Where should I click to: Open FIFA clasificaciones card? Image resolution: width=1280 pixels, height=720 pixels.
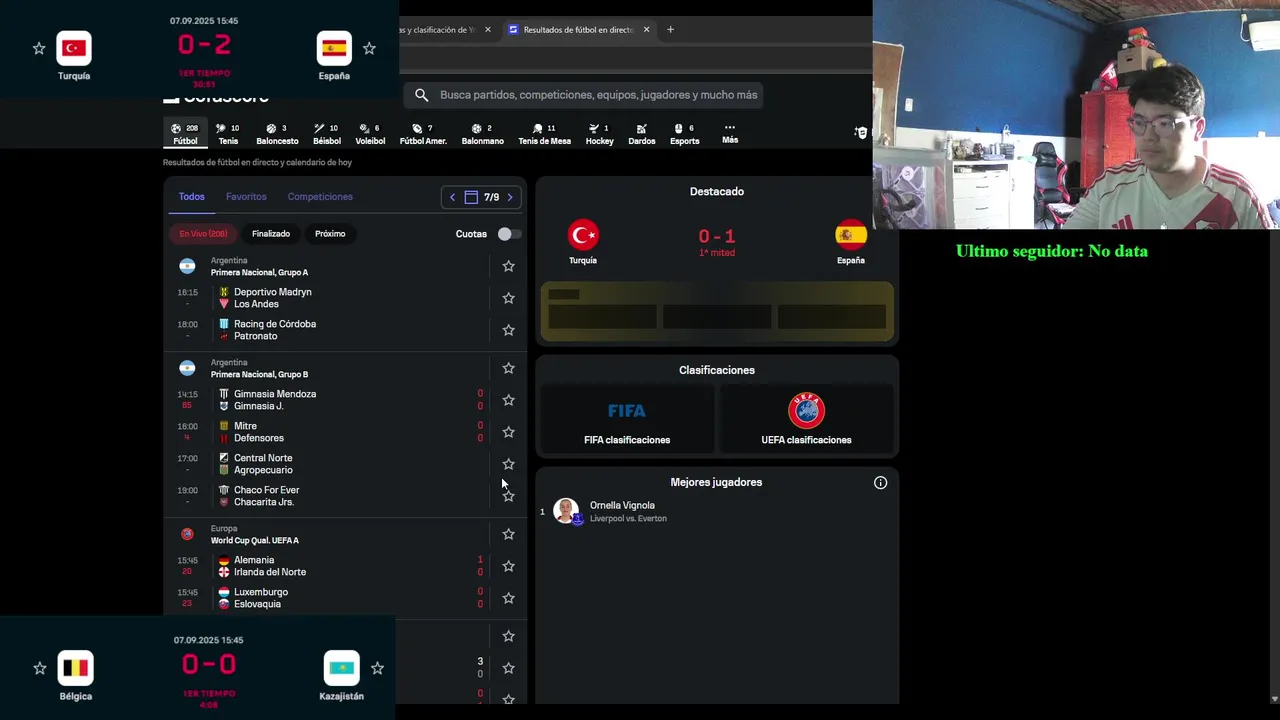pos(627,420)
